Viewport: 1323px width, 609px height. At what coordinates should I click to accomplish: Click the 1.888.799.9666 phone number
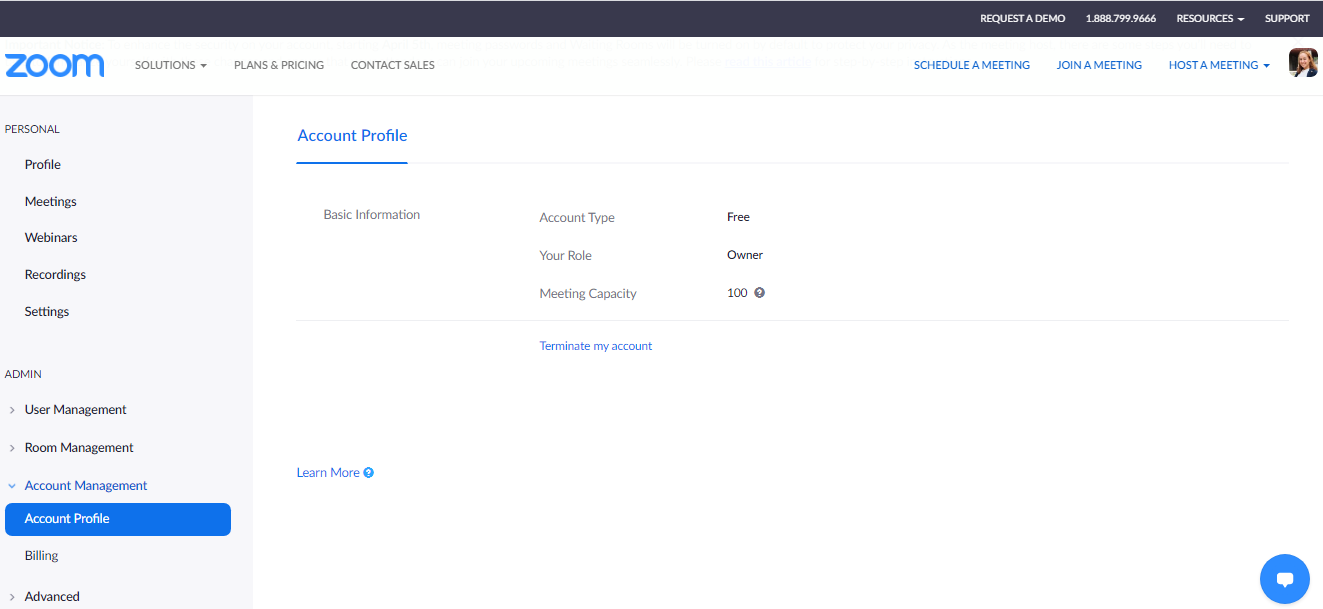[1121, 18]
